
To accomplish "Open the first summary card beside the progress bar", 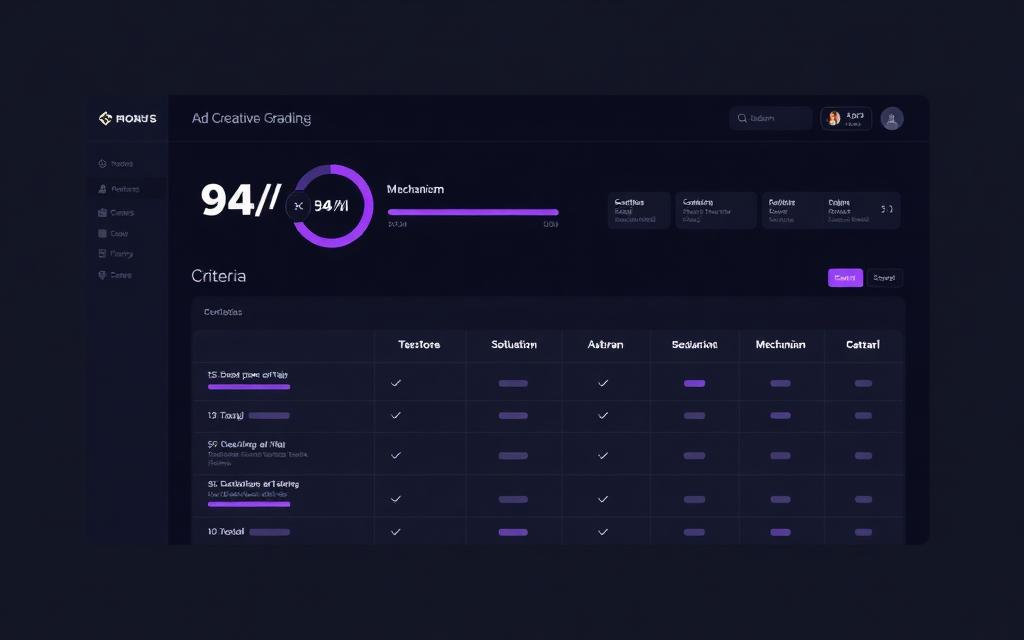I will pos(639,210).
